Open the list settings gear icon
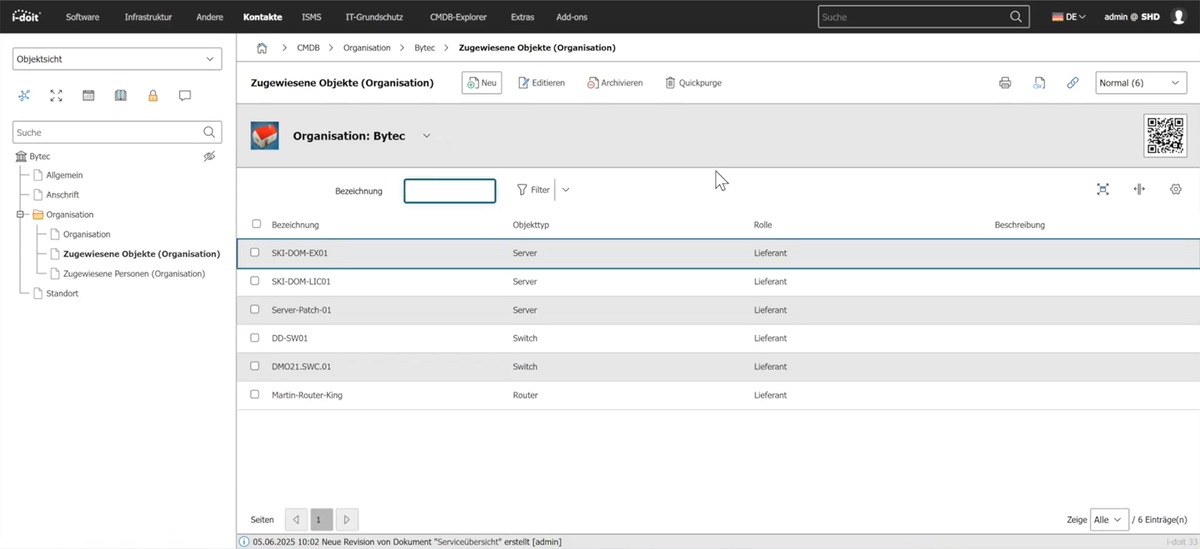 1176,189
